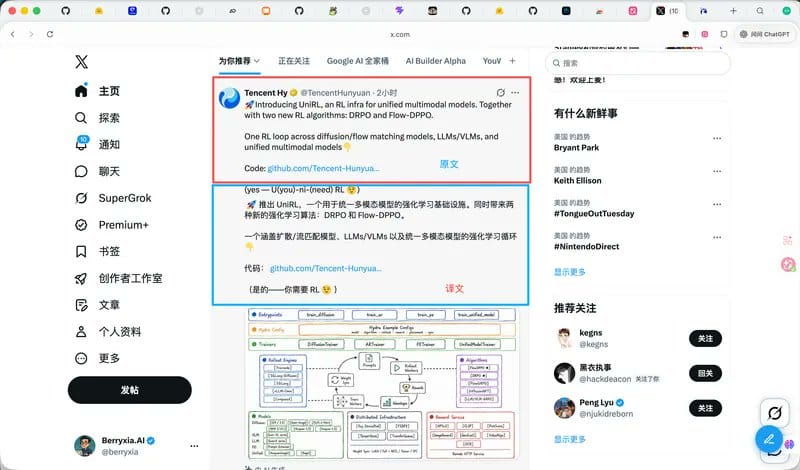Switch to Google AI 全家桶 tab

(358, 61)
